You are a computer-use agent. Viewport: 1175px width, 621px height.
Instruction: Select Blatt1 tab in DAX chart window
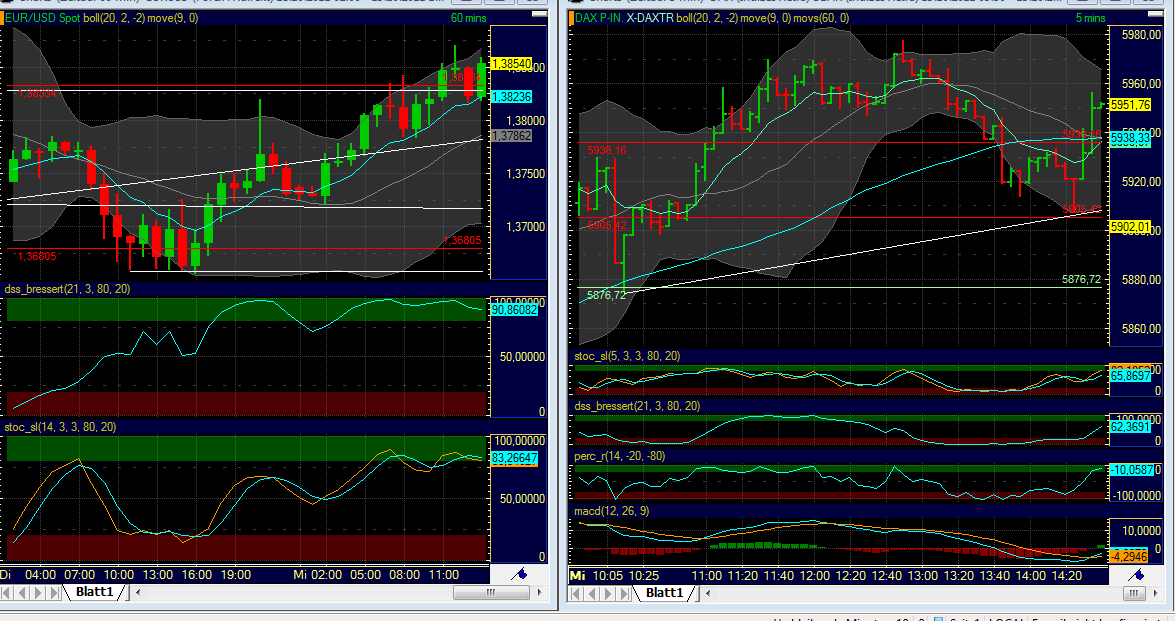(665, 593)
